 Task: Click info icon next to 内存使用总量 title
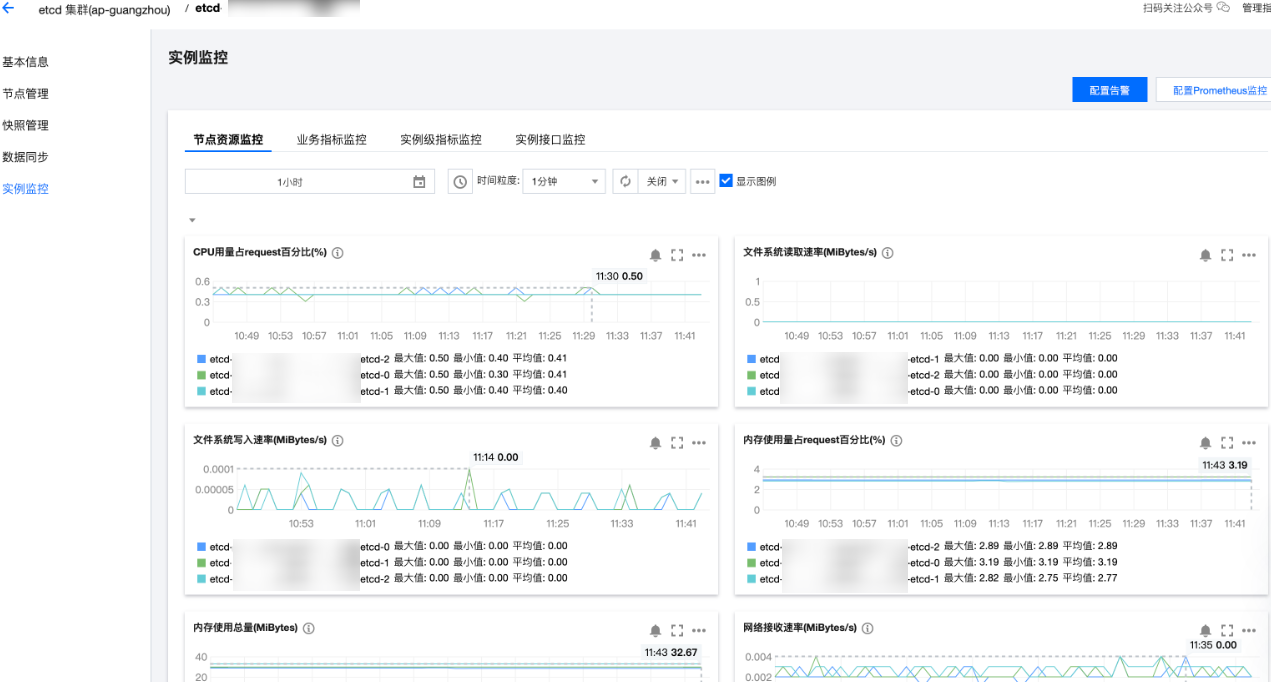[x=309, y=628]
